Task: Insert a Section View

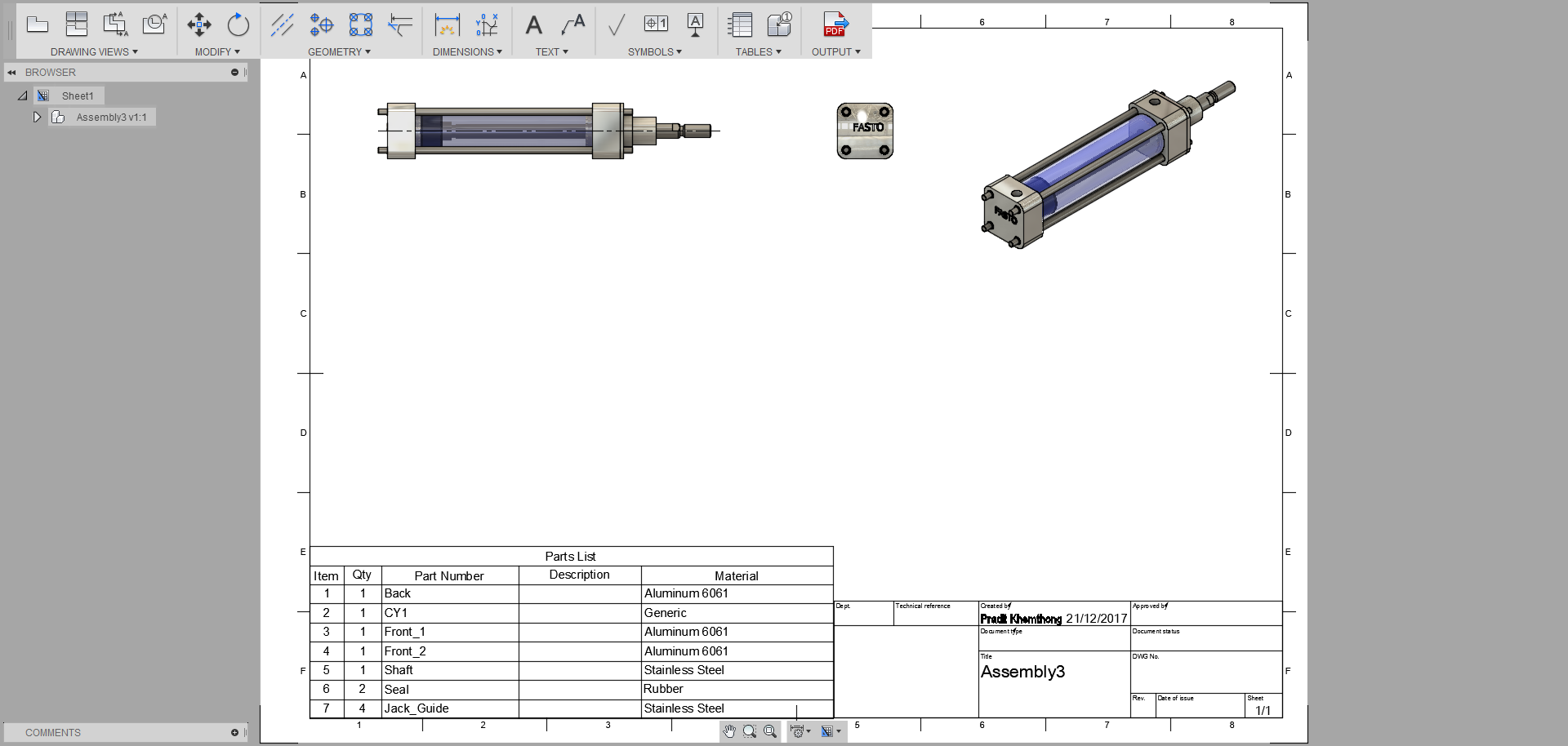Action: point(115,24)
